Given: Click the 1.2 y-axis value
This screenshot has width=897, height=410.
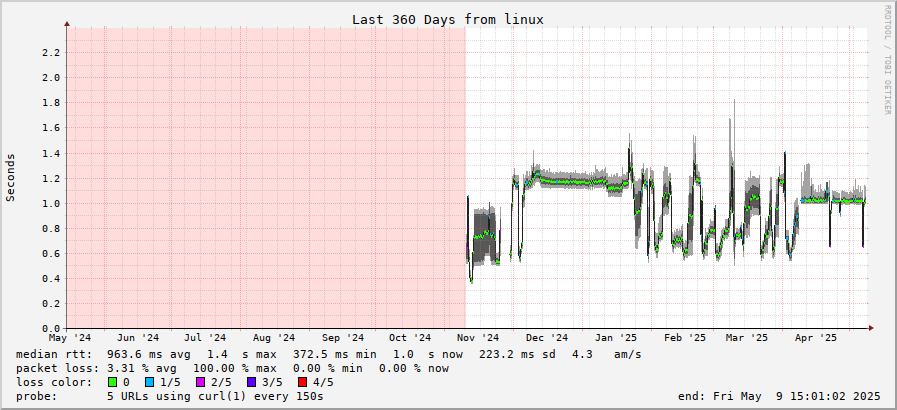Looking at the screenshot, I should tap(50, 178).
